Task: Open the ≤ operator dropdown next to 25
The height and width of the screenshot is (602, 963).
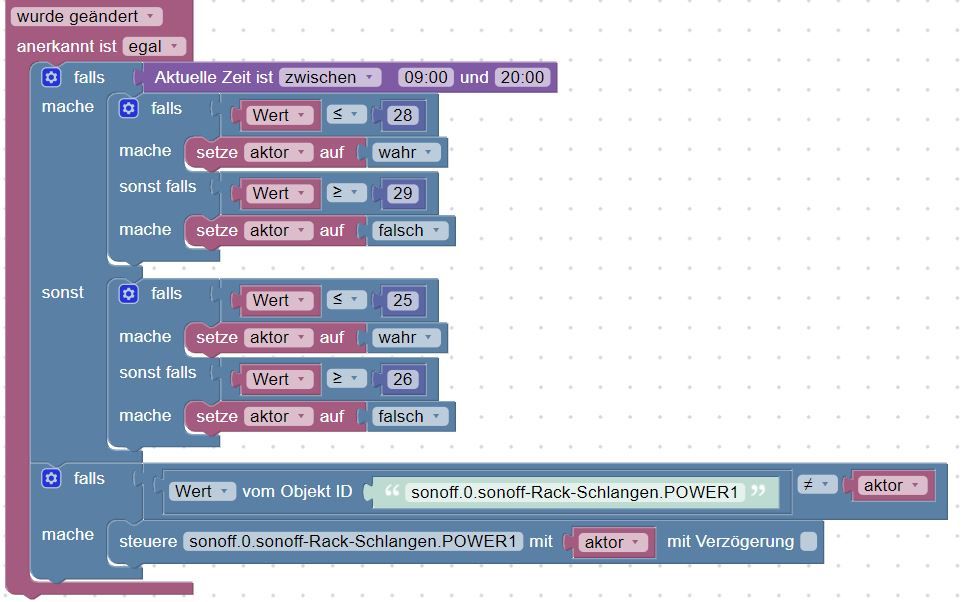Action: 346,300
